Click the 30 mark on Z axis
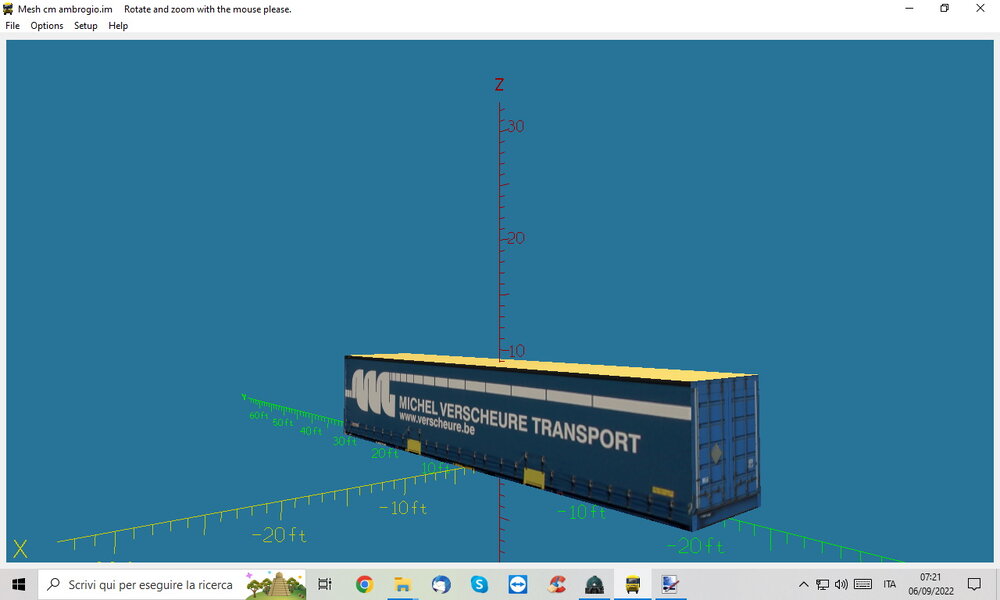1000x600 pixels. [515, 126]
